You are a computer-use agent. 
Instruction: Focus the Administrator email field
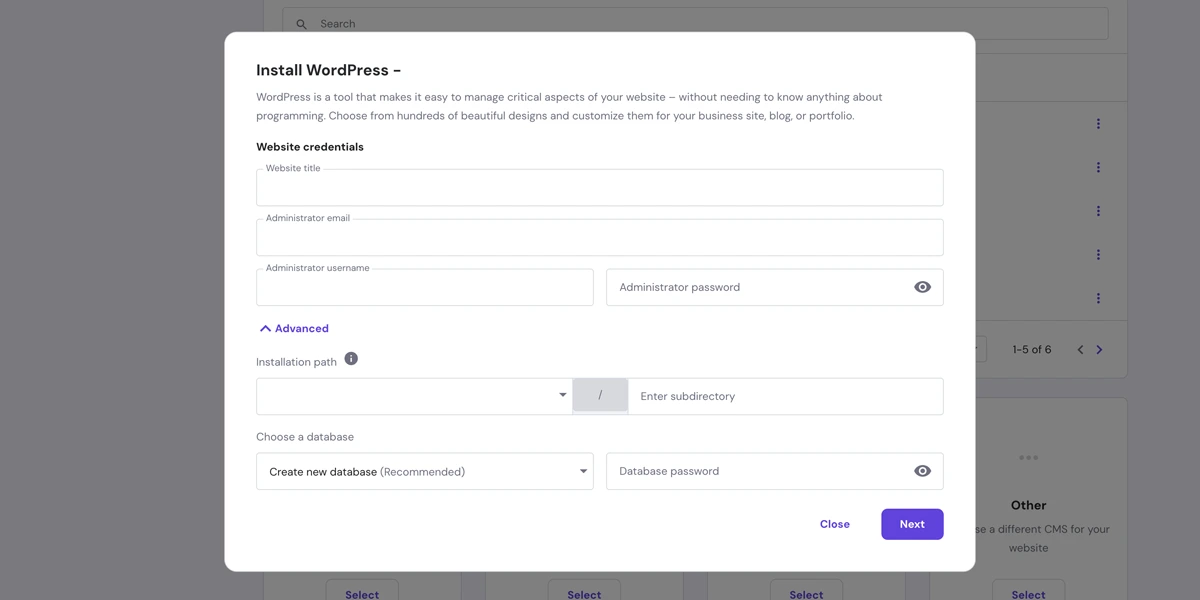(600, 237)
